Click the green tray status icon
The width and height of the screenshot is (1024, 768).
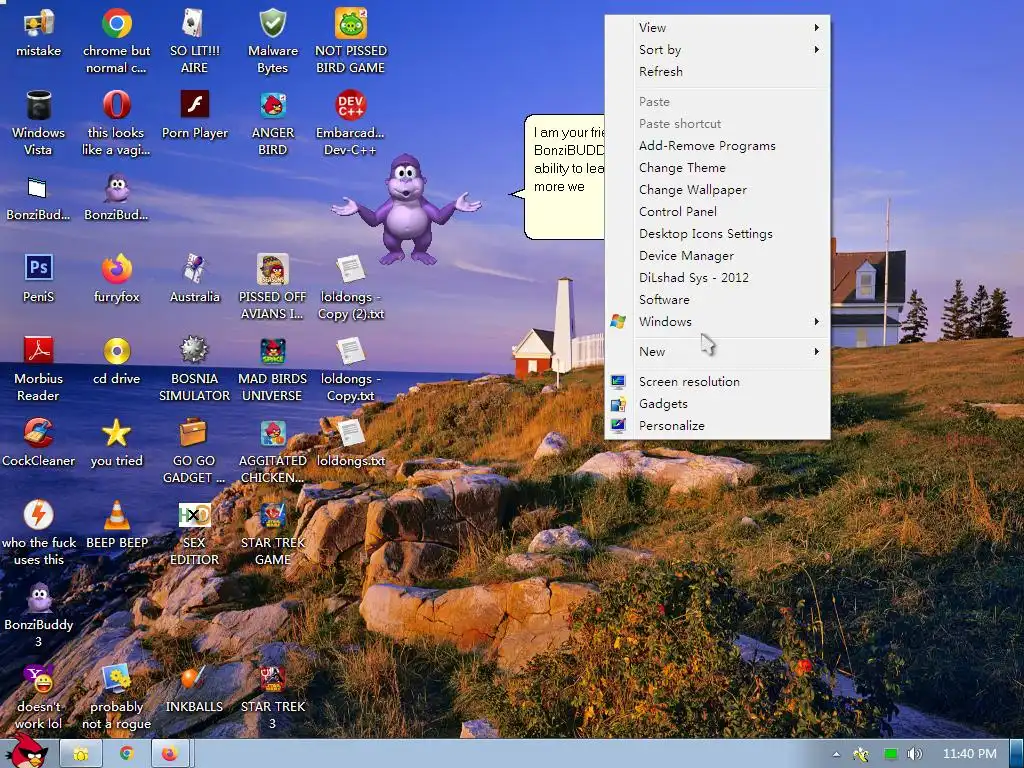point(890,754)
